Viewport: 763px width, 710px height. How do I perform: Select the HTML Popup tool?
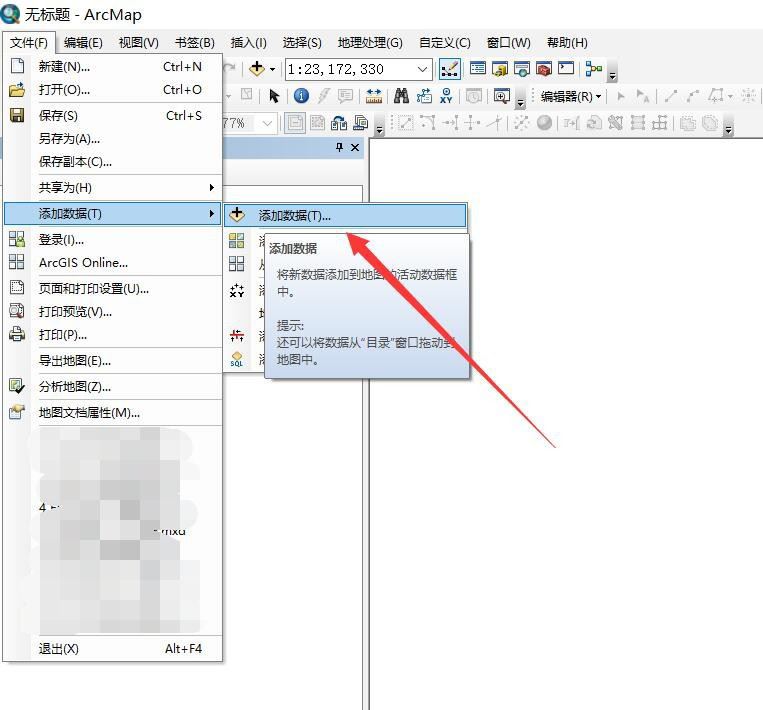tap(345, 96)
